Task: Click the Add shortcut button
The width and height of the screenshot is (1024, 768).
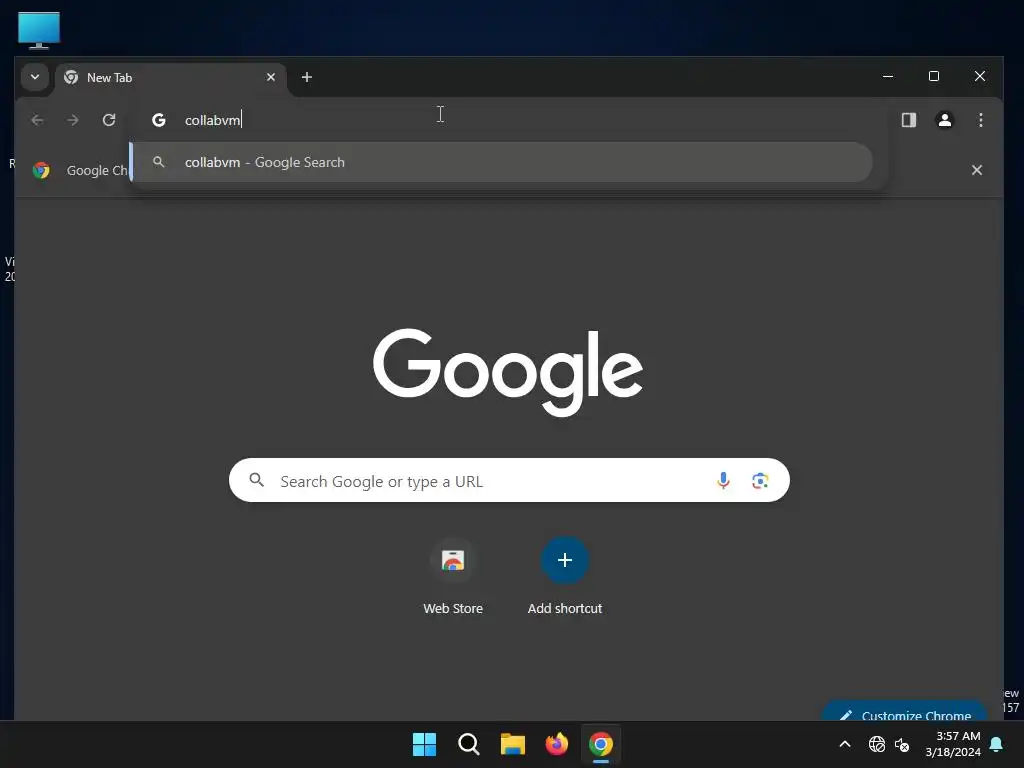Action: (x=565, y=577)
